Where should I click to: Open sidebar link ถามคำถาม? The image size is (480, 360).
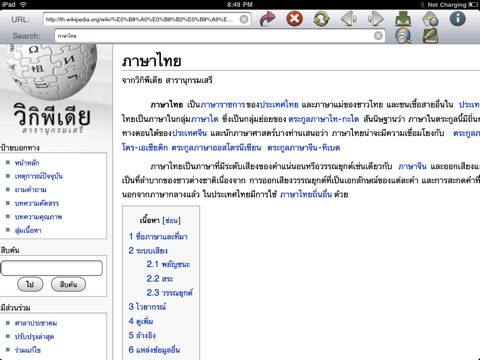(31, 190)
